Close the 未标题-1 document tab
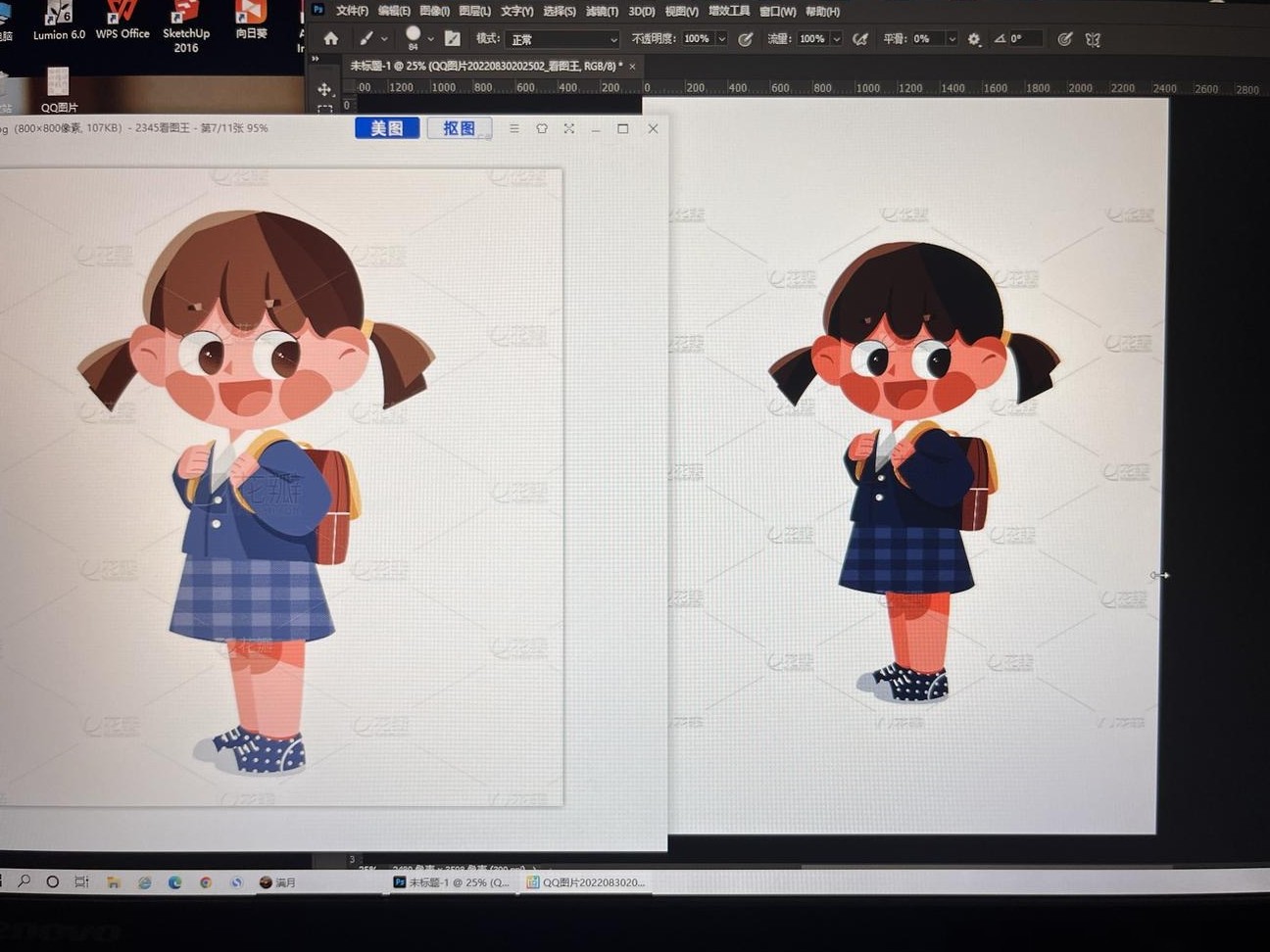 coord(632,67)
